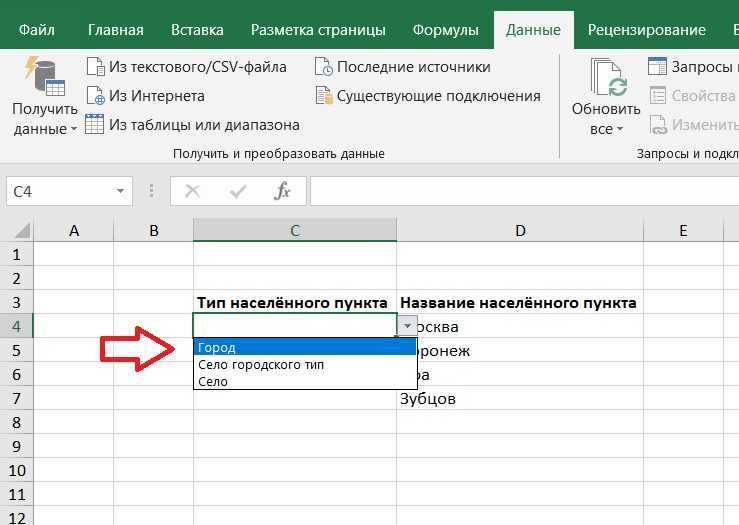Click the Запросы и подключения pane icon
The width and height of the screenshot is (739, 525).
click(x=657, y=66)
